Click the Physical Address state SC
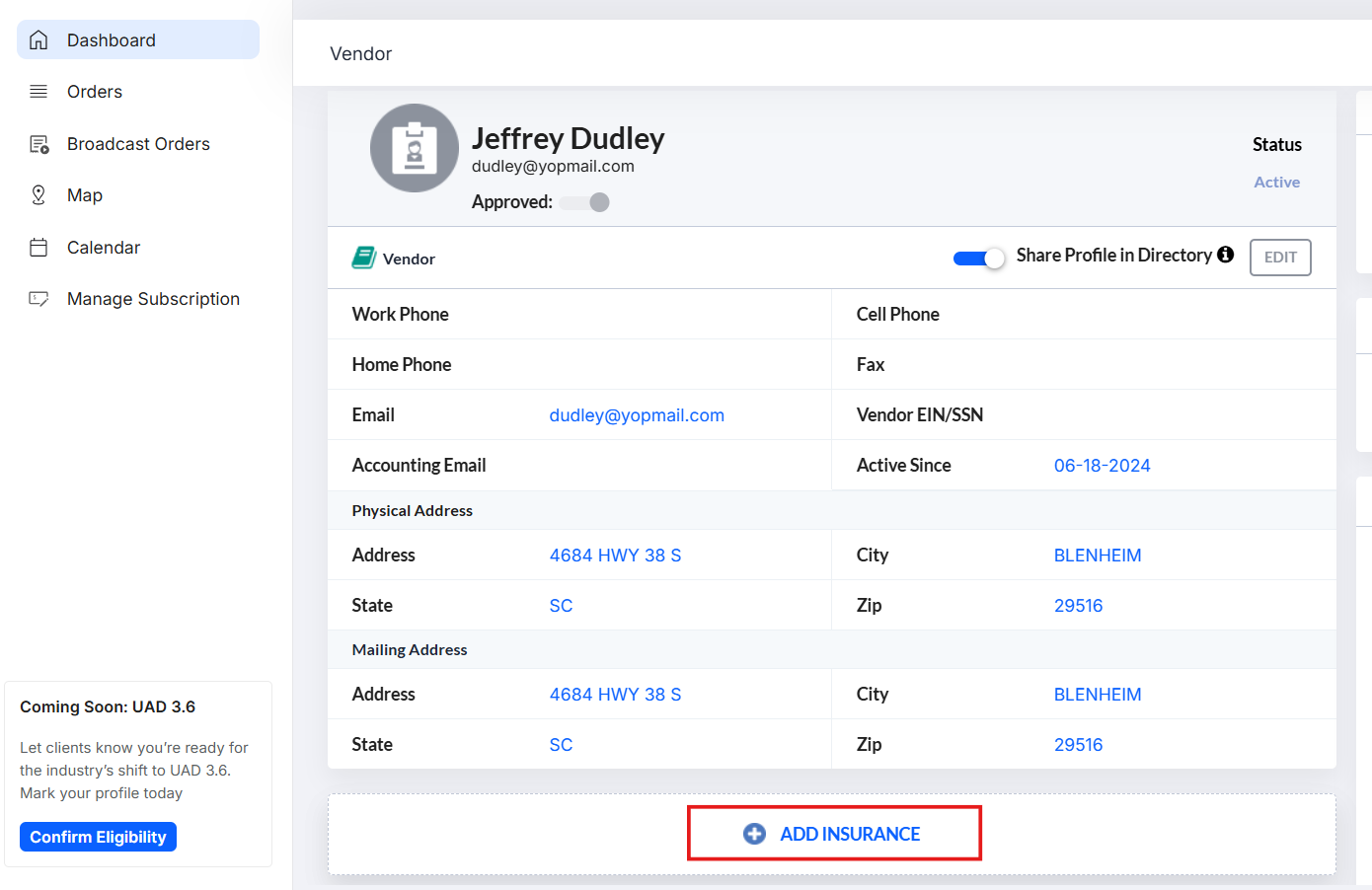 [561, 606]
